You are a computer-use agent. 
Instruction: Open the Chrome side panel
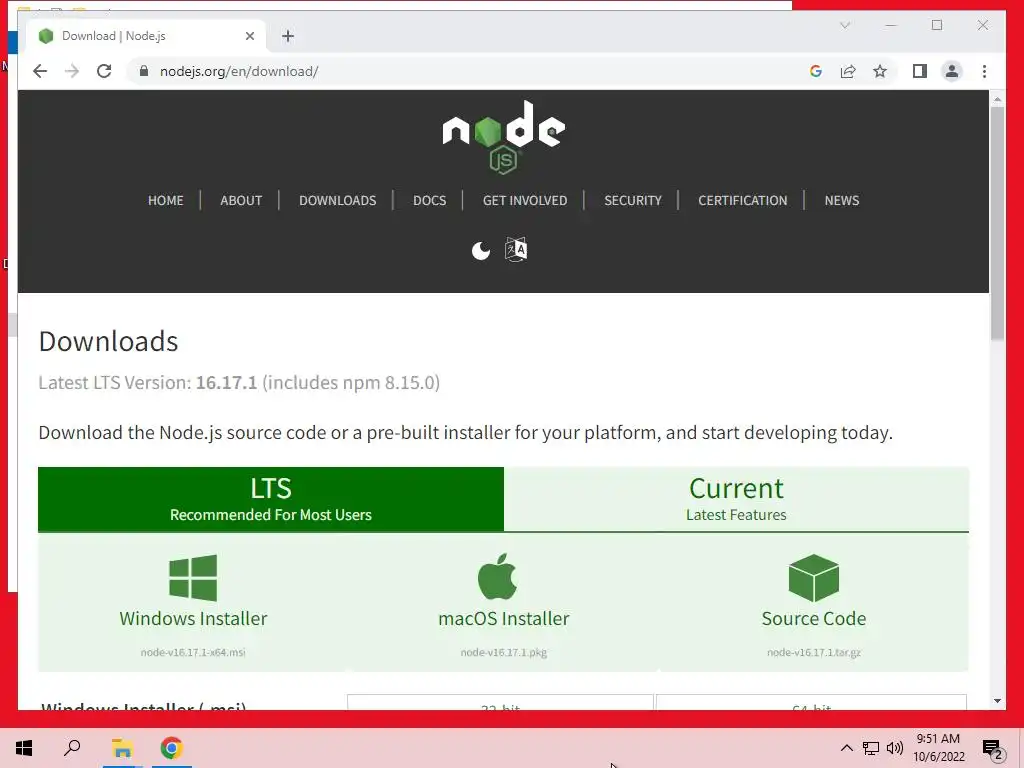920,71
